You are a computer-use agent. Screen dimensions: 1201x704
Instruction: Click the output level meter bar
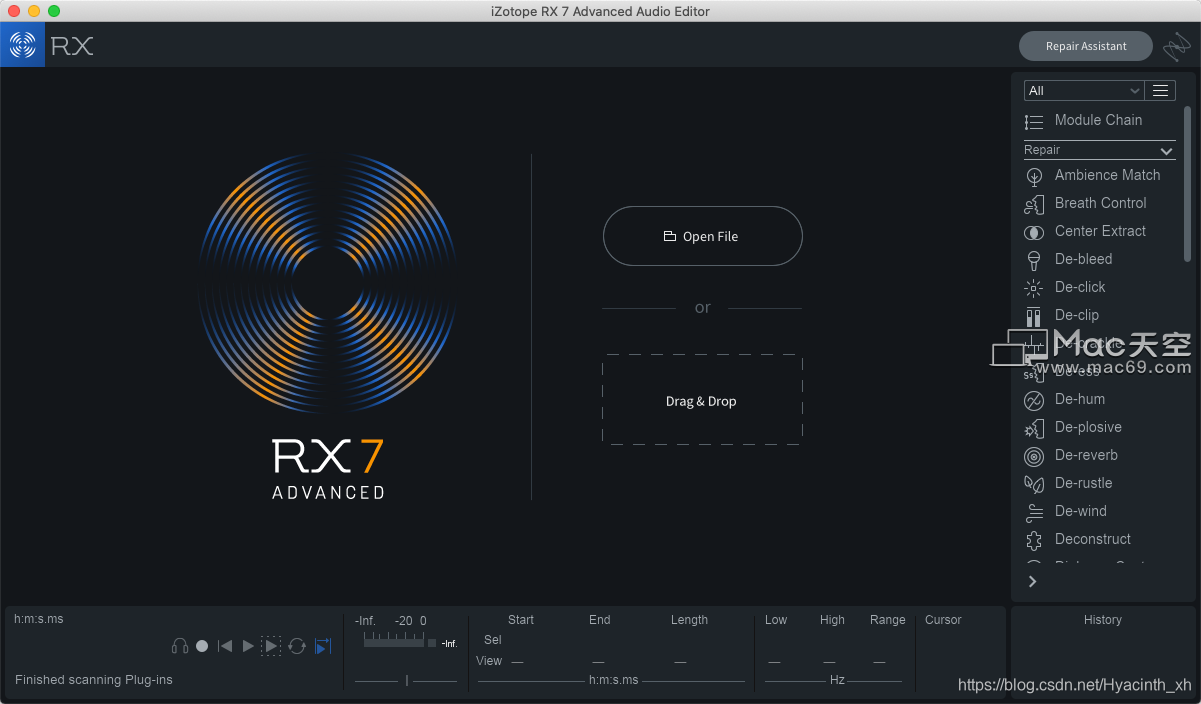point(394,642)
